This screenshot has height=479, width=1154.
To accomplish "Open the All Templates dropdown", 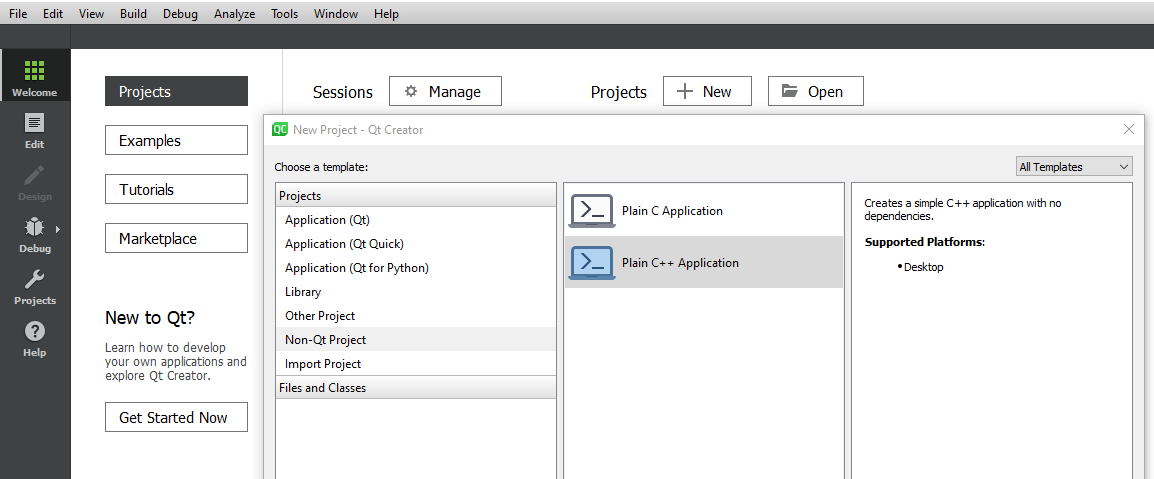I will click(1074, 166).
